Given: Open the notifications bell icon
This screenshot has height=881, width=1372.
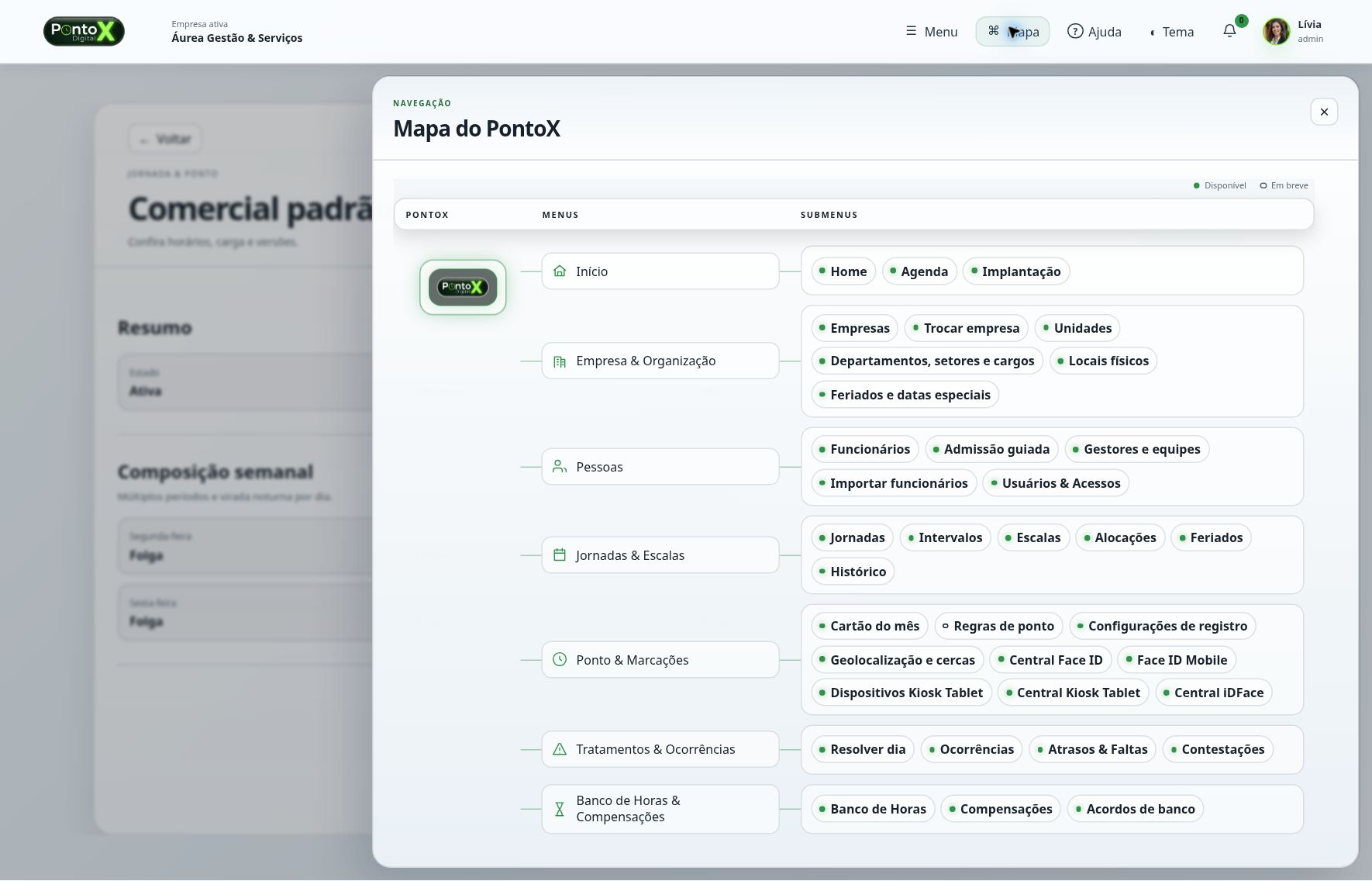Looking at the screenshot, I should (x=1229, y=31).
